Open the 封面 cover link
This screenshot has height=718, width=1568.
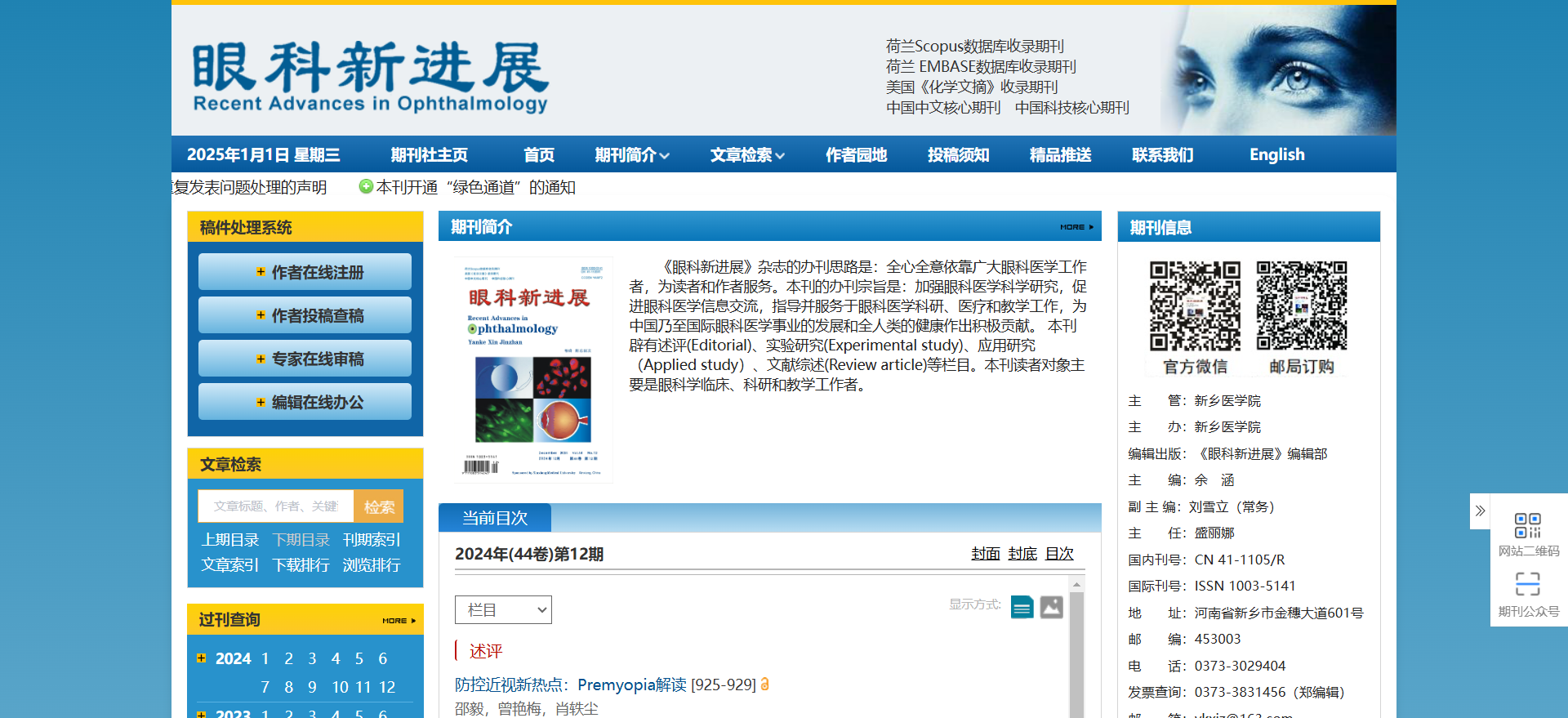(985, 554)
